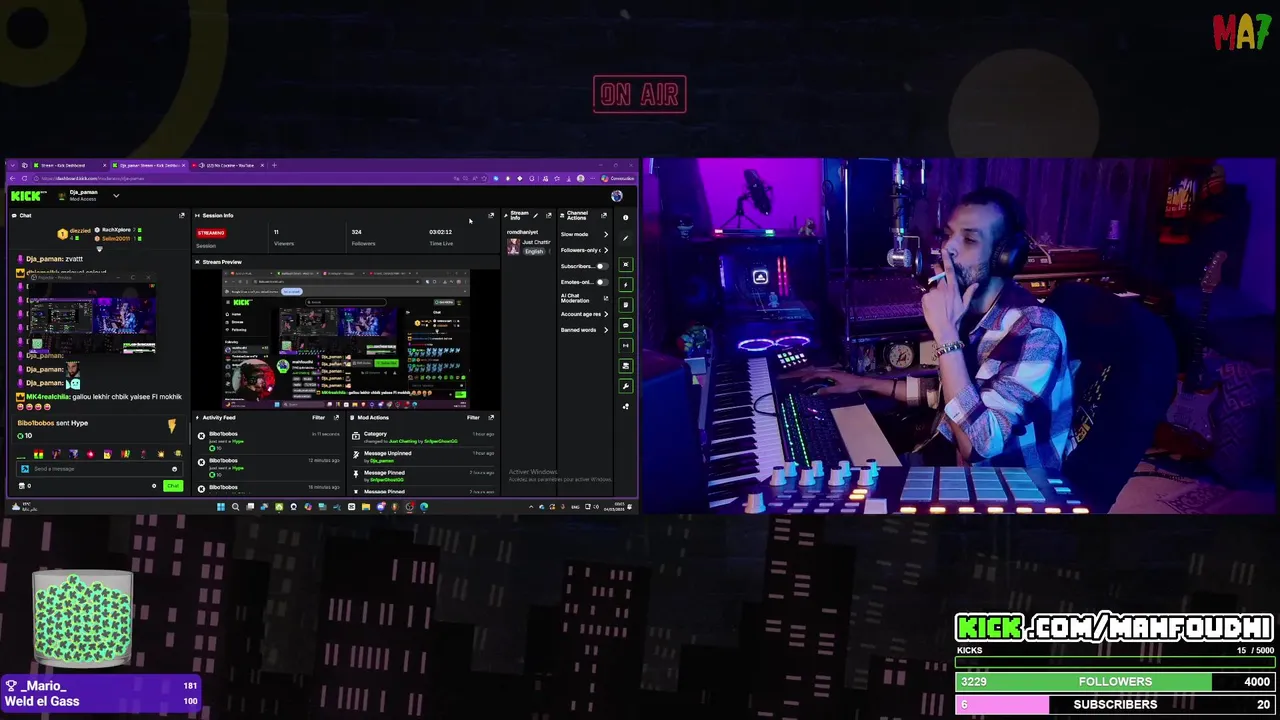Click the 03:02:12 Time Live value
Image resolution: width=1280 pixels, height=720 pixels.
(x=440, y=232)
